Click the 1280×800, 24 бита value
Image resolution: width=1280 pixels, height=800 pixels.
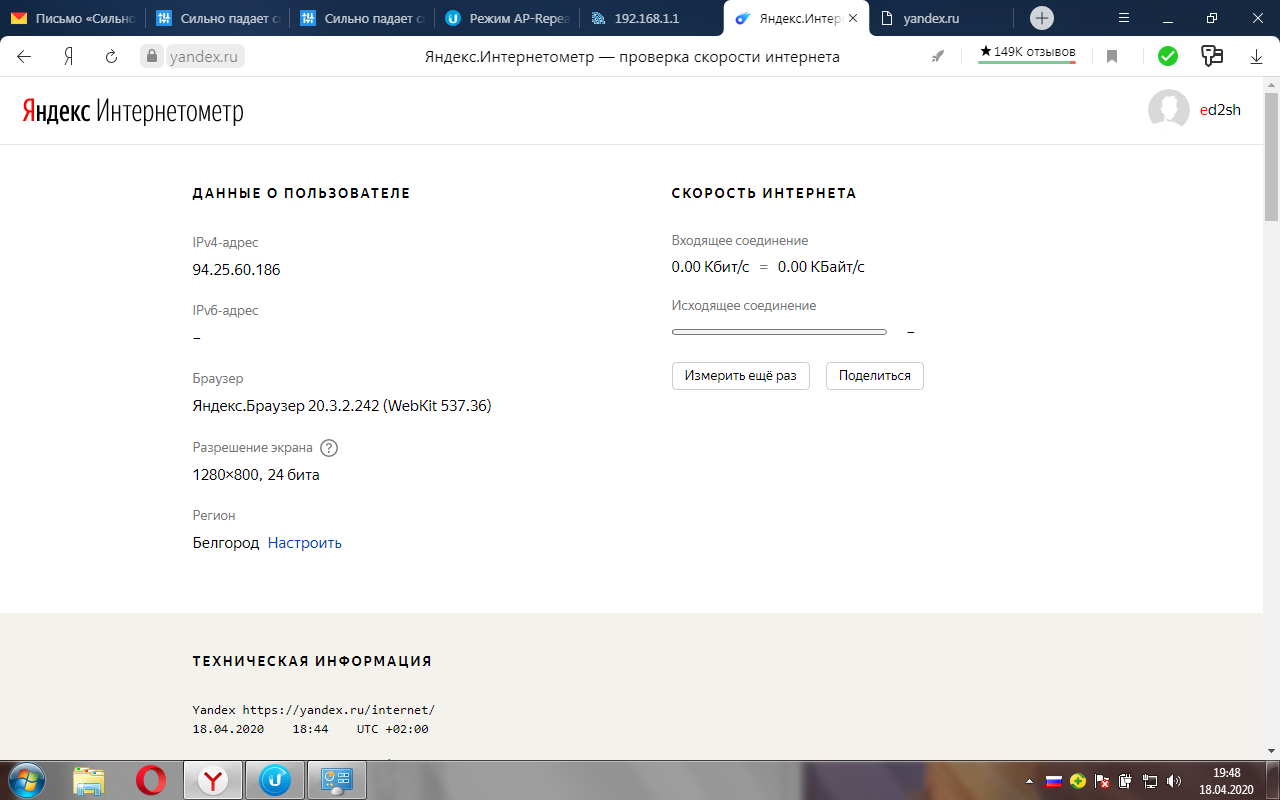(256, 475)
